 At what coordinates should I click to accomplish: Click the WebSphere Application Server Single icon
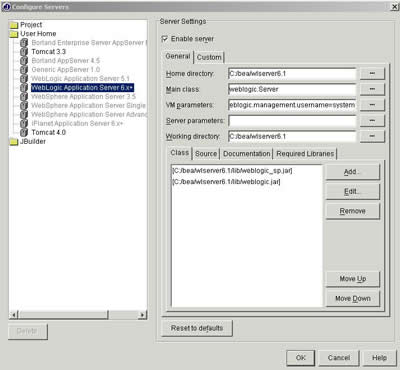tap(24, 106)
